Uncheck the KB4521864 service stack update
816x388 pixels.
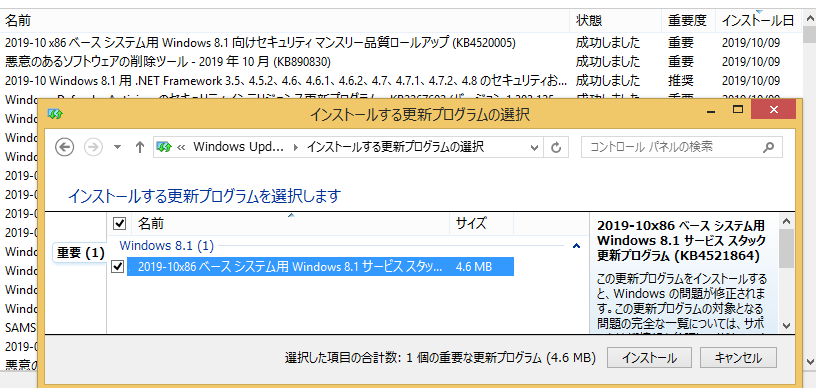pos(118,267)
